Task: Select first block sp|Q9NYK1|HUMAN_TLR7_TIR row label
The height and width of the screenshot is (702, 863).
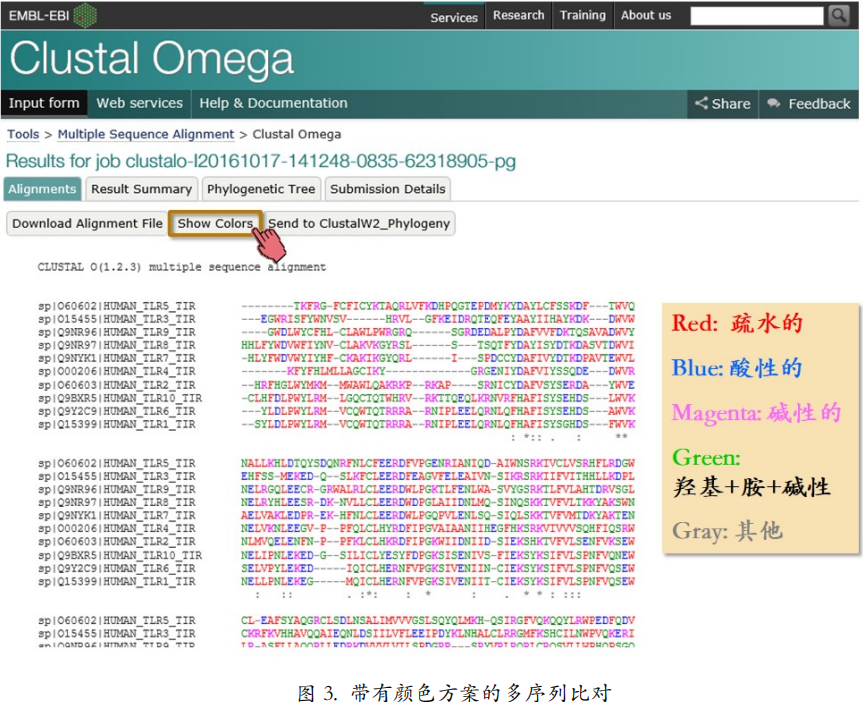Action: tap(117, 358)
